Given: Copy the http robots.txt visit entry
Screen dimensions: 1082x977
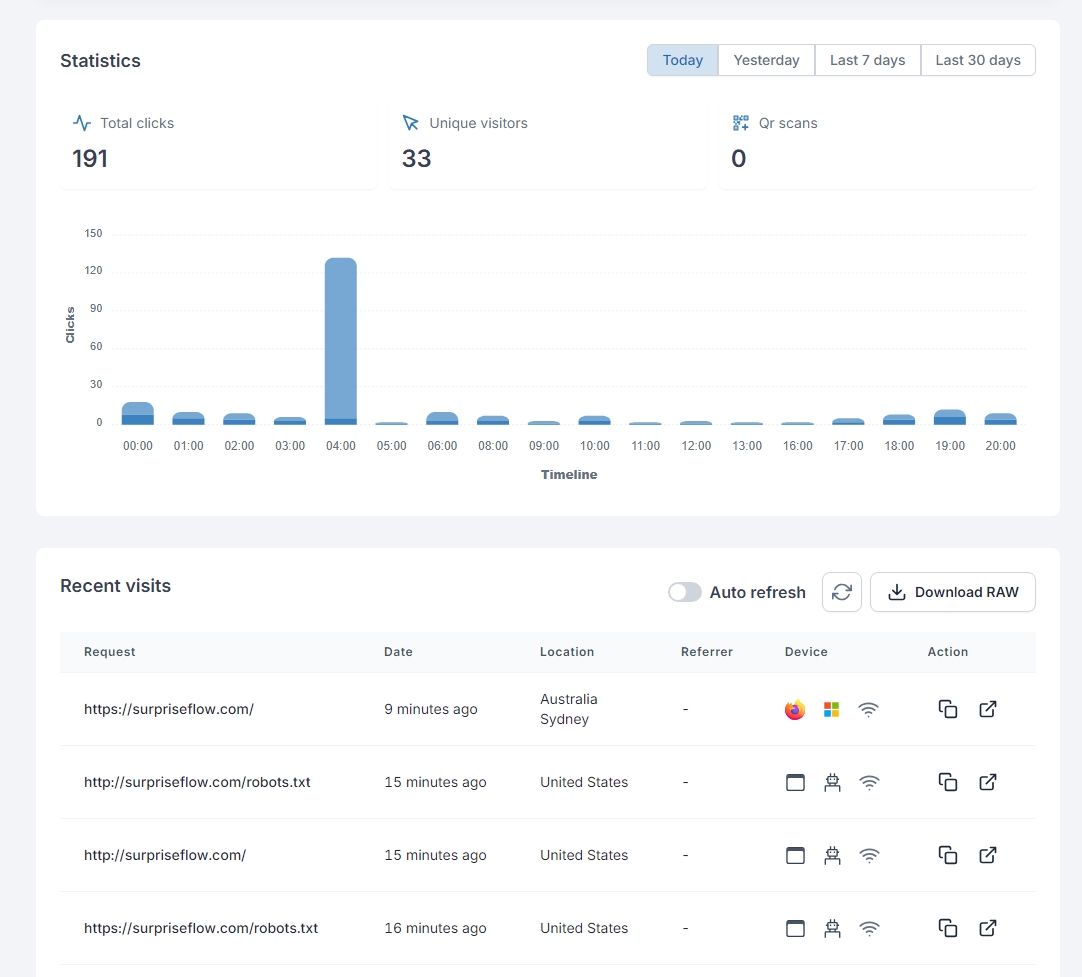Looking at the screenshot, I should point(948,782).
